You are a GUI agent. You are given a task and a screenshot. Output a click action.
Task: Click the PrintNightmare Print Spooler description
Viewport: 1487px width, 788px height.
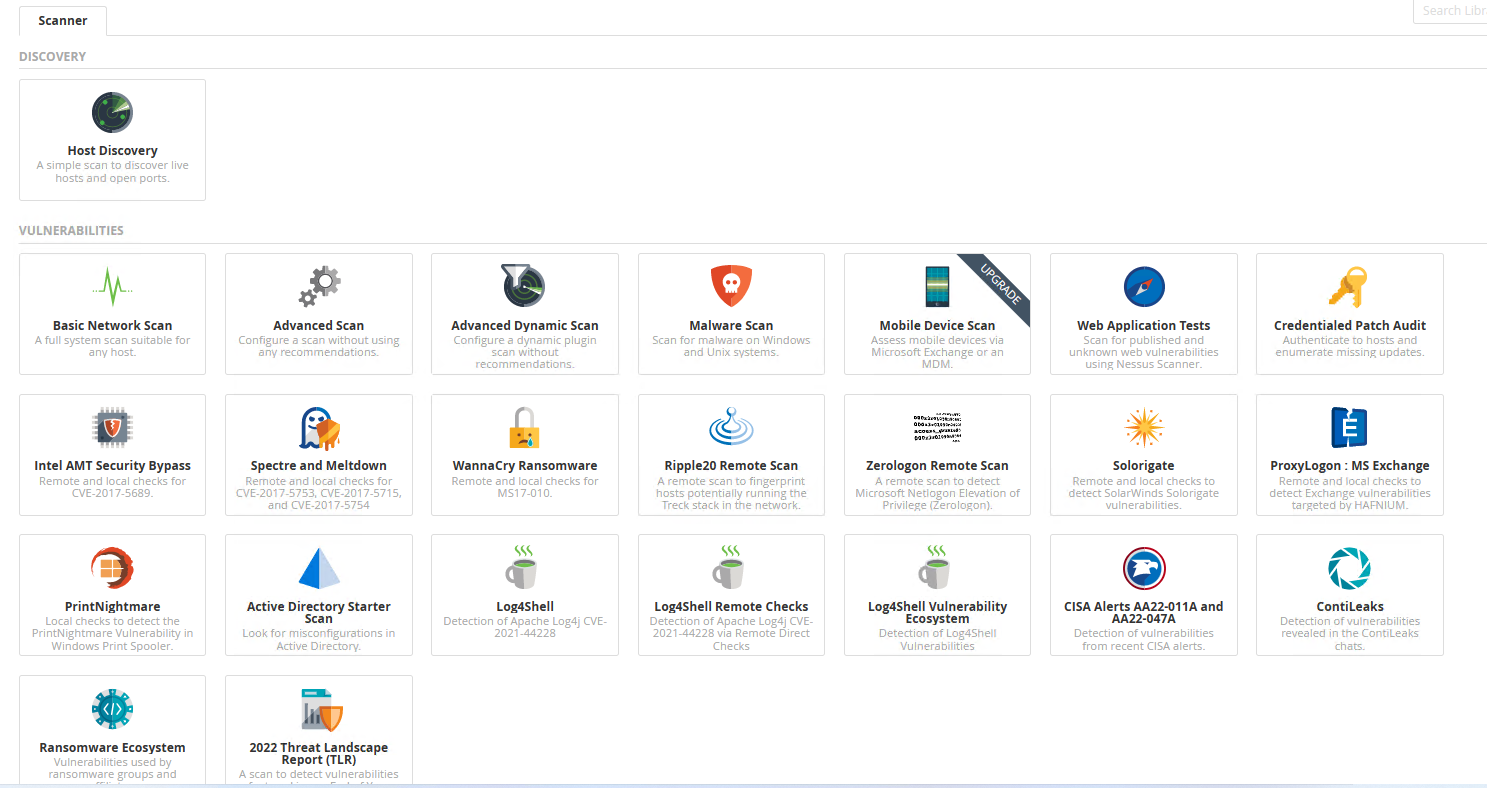112,634
